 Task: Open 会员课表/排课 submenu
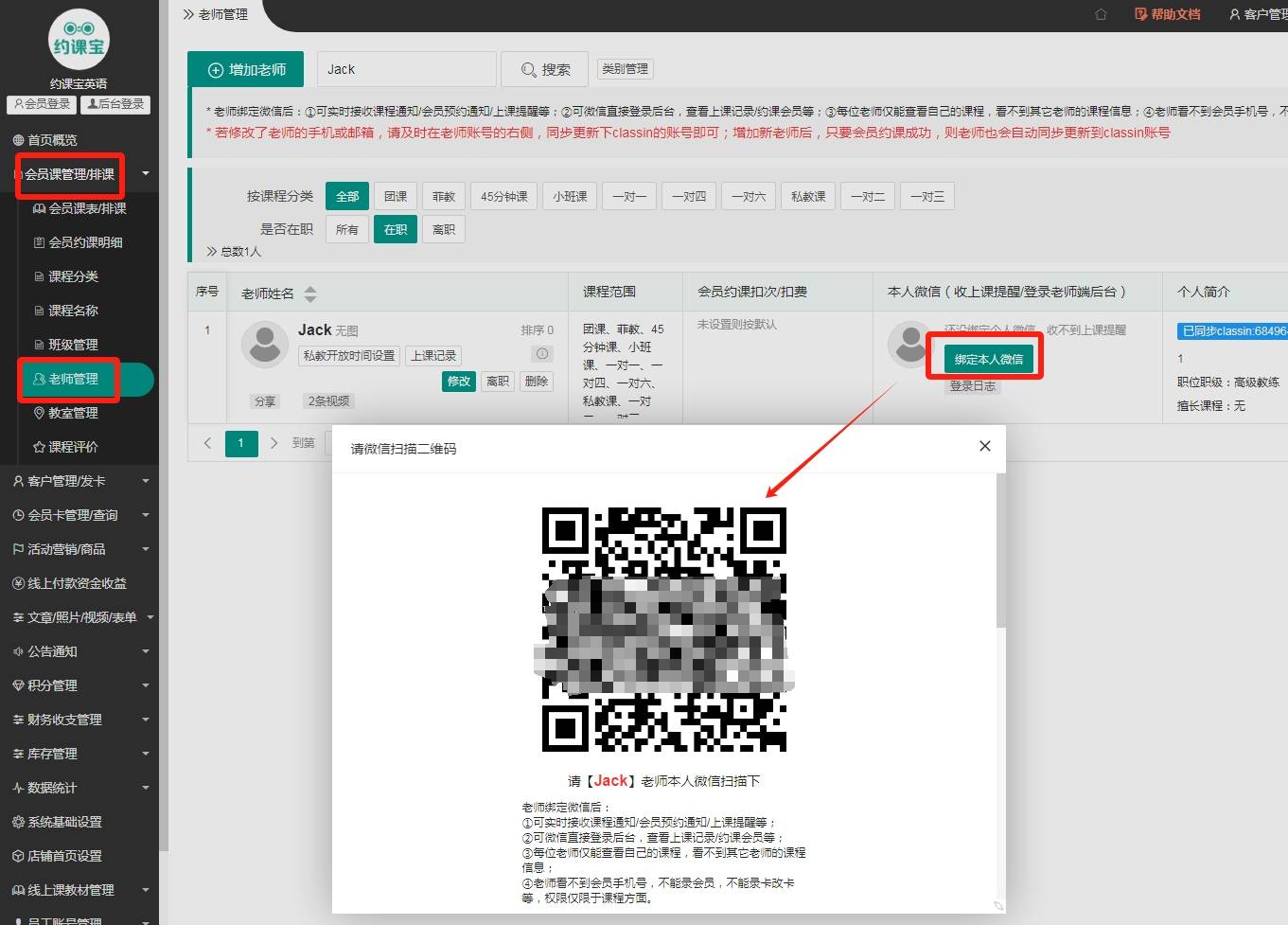click(79, 208)
